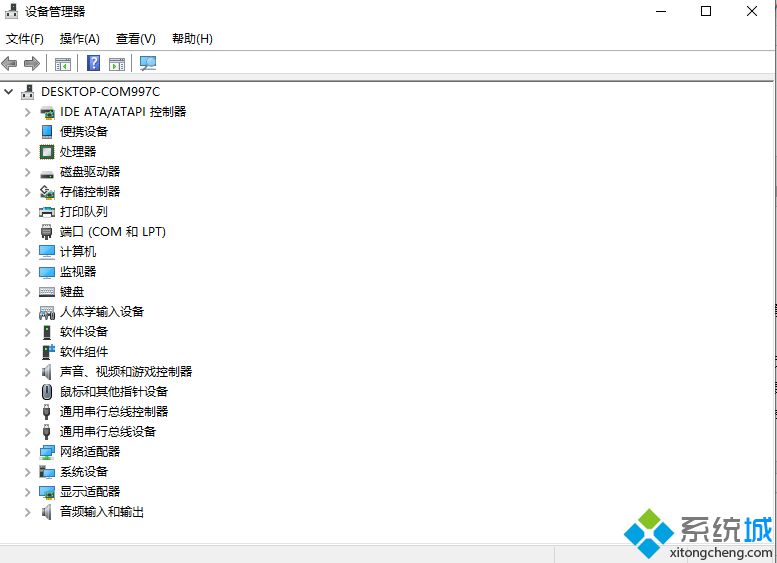Collapse the DESKTOP-COM997C root node
Image resolution: width=777 pixels, height=563 pixels.
point(8,92)
